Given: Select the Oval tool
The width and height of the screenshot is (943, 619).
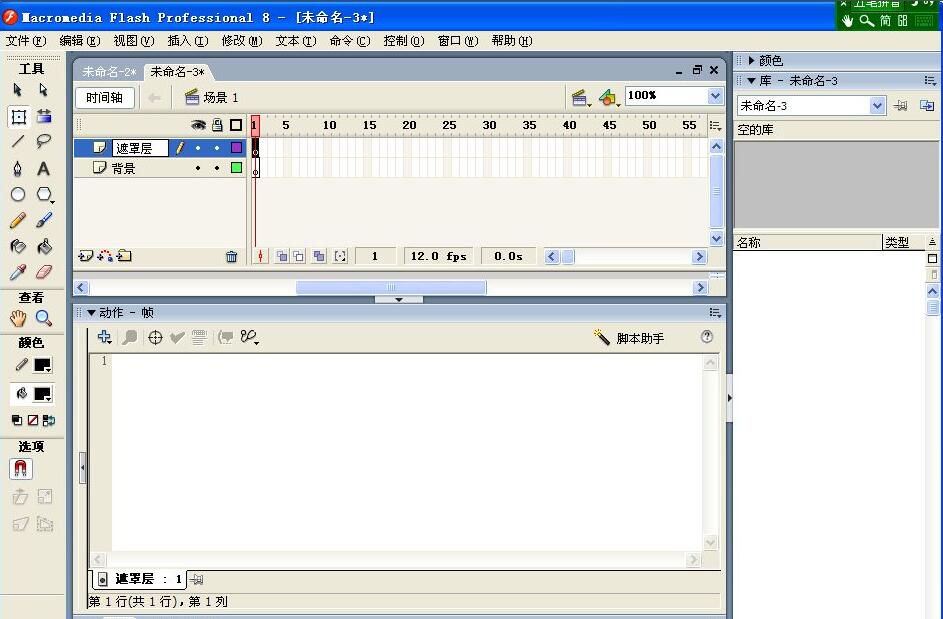Looking at the screenshot, I should [x=18, y=194].
